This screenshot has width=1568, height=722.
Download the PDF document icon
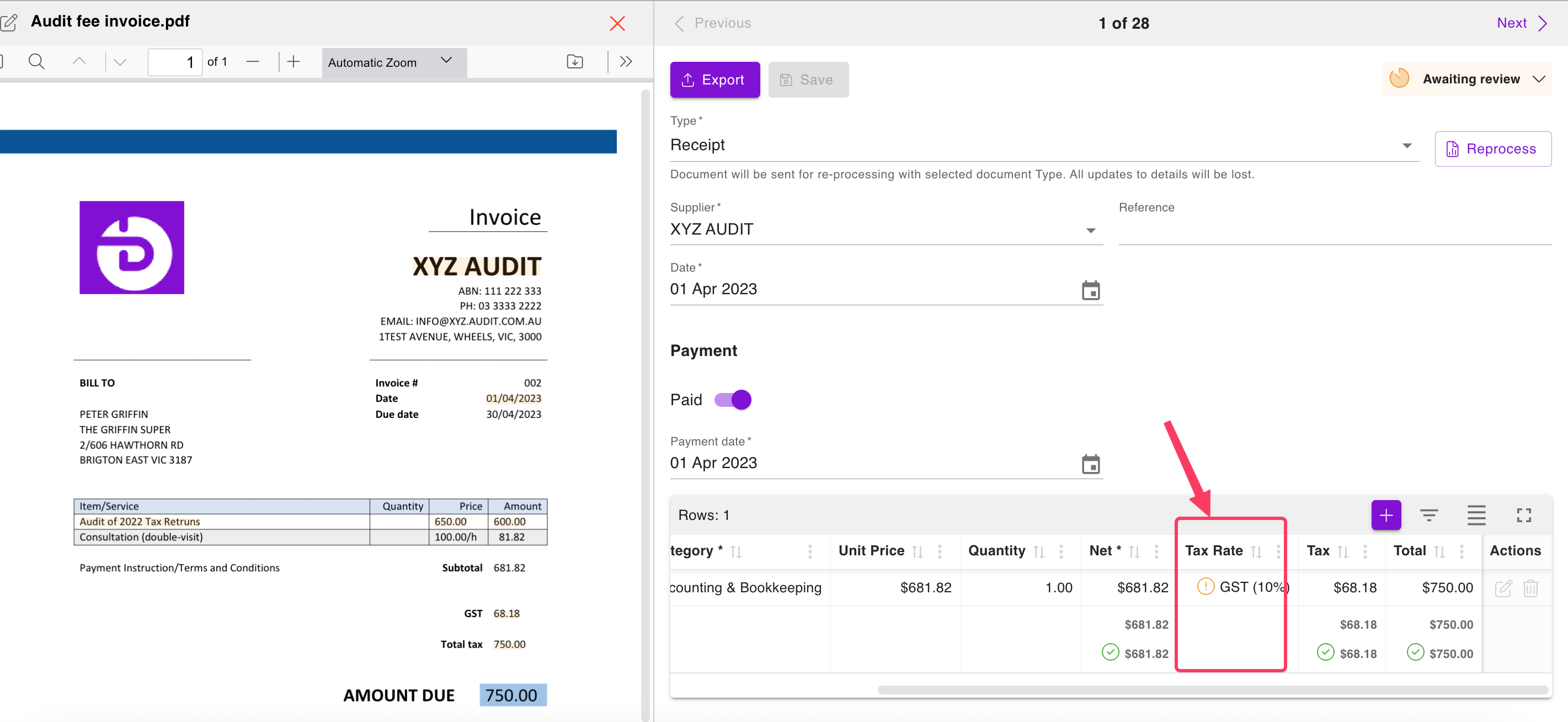pyautogui.click(x=574, y=61)
